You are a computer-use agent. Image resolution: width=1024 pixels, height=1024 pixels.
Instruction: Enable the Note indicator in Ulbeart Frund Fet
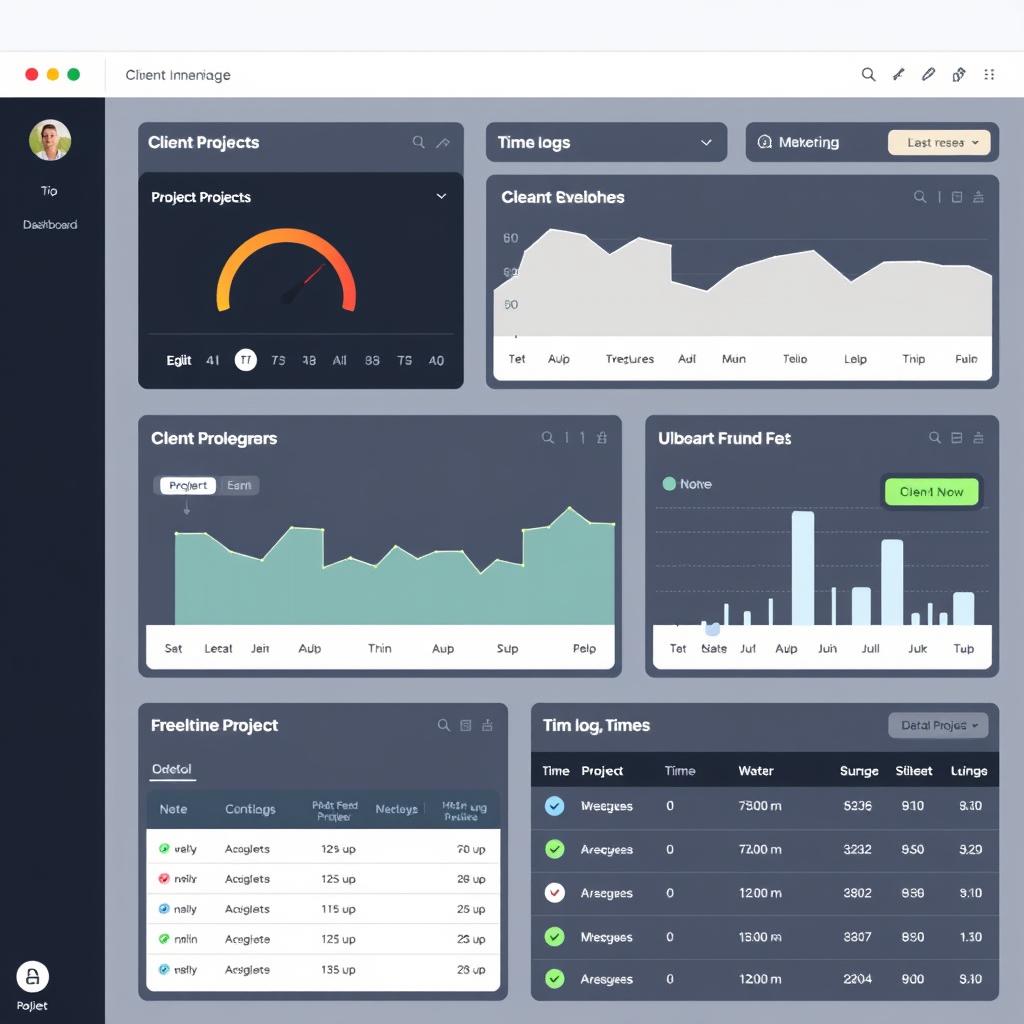pos(667,484)
